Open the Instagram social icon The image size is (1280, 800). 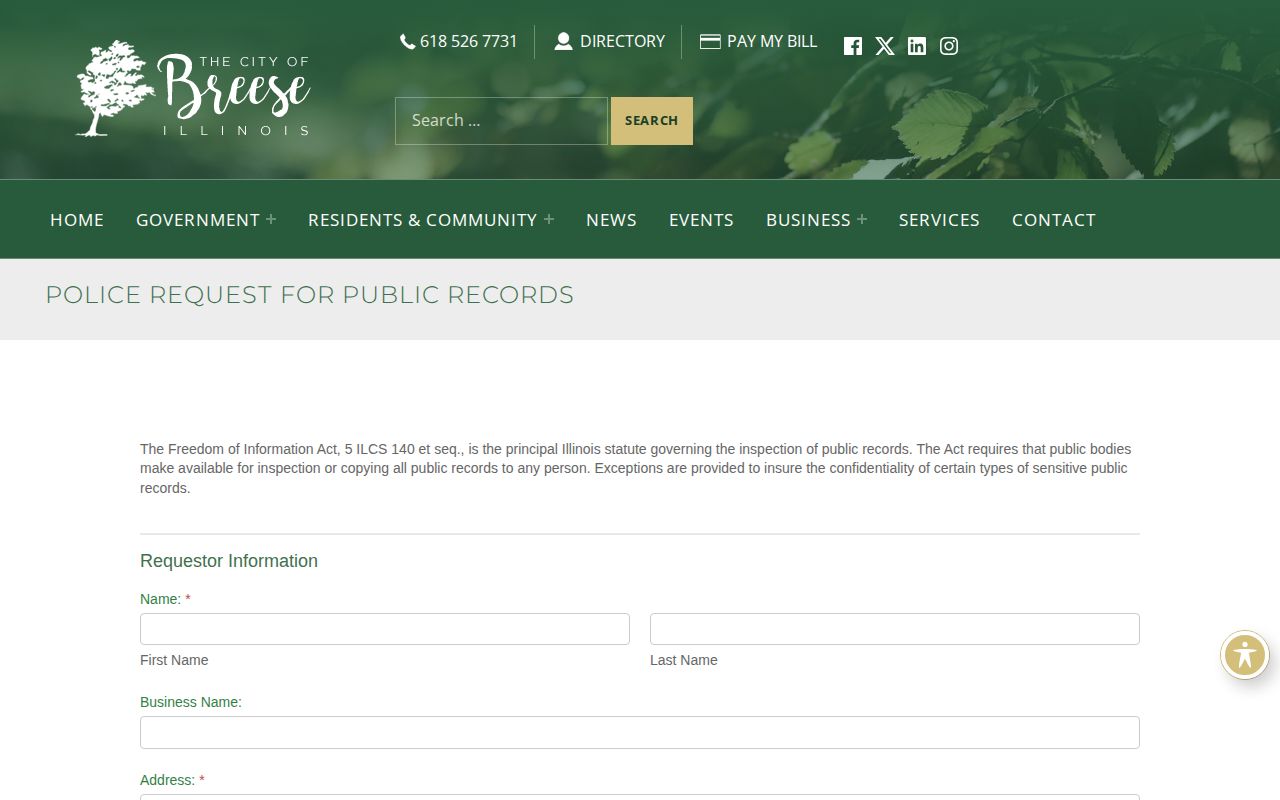click(949, 46)
